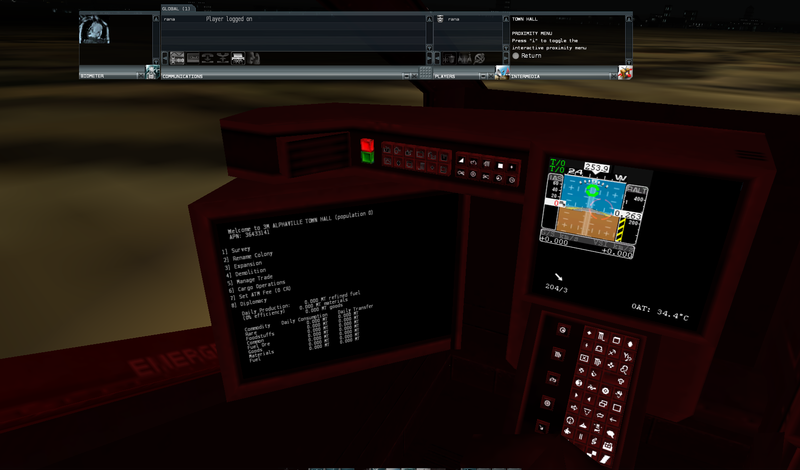The width and height of the screenshot is (800, 470).
Task: Click the grid dots icon beside Communications
Action: pyautogui.click(x=426, y=72)
